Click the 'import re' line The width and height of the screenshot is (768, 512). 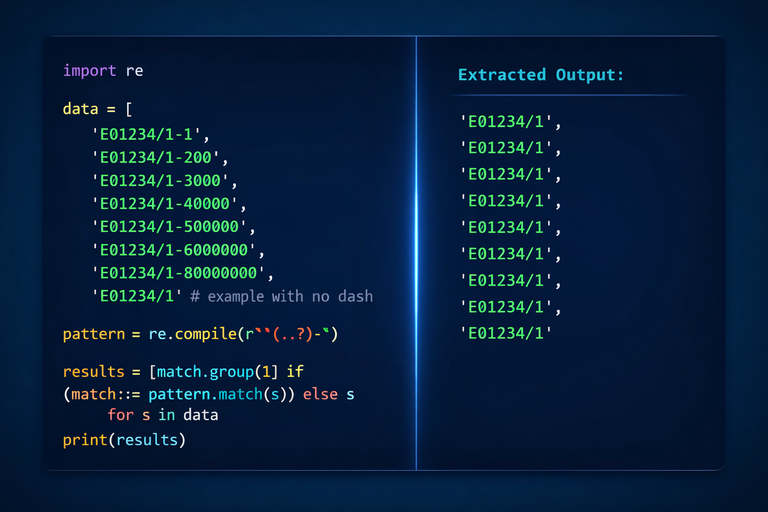(103, 71)
